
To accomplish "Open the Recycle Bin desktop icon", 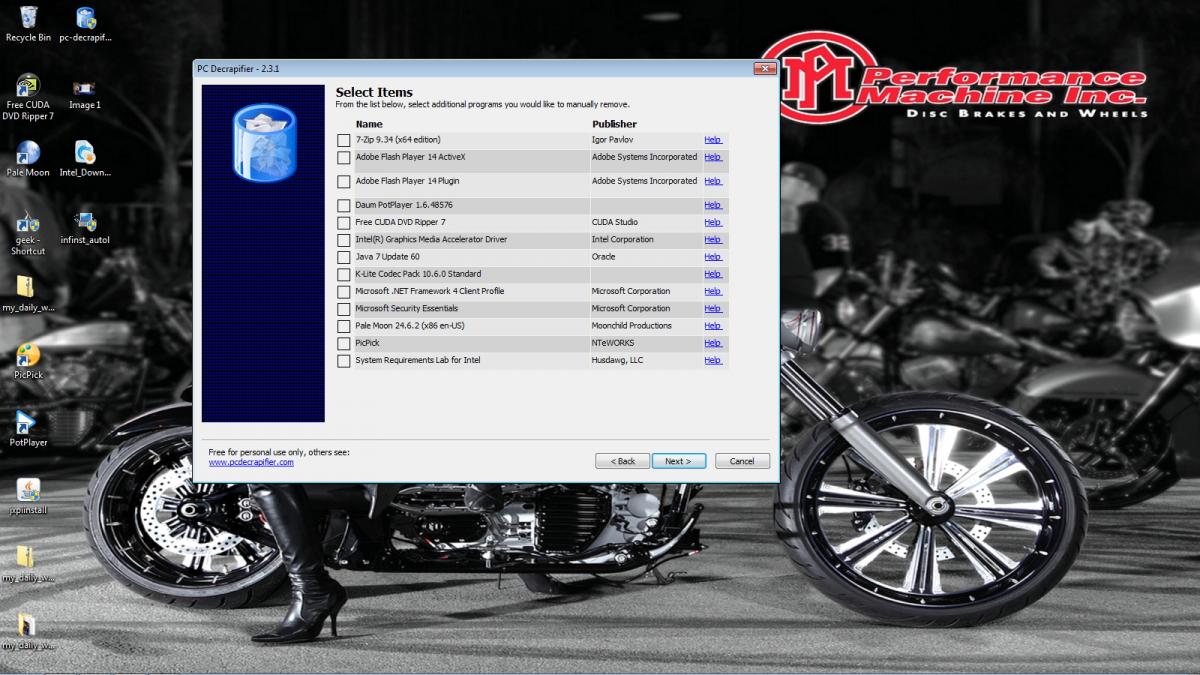I will (x=28, y=24).
